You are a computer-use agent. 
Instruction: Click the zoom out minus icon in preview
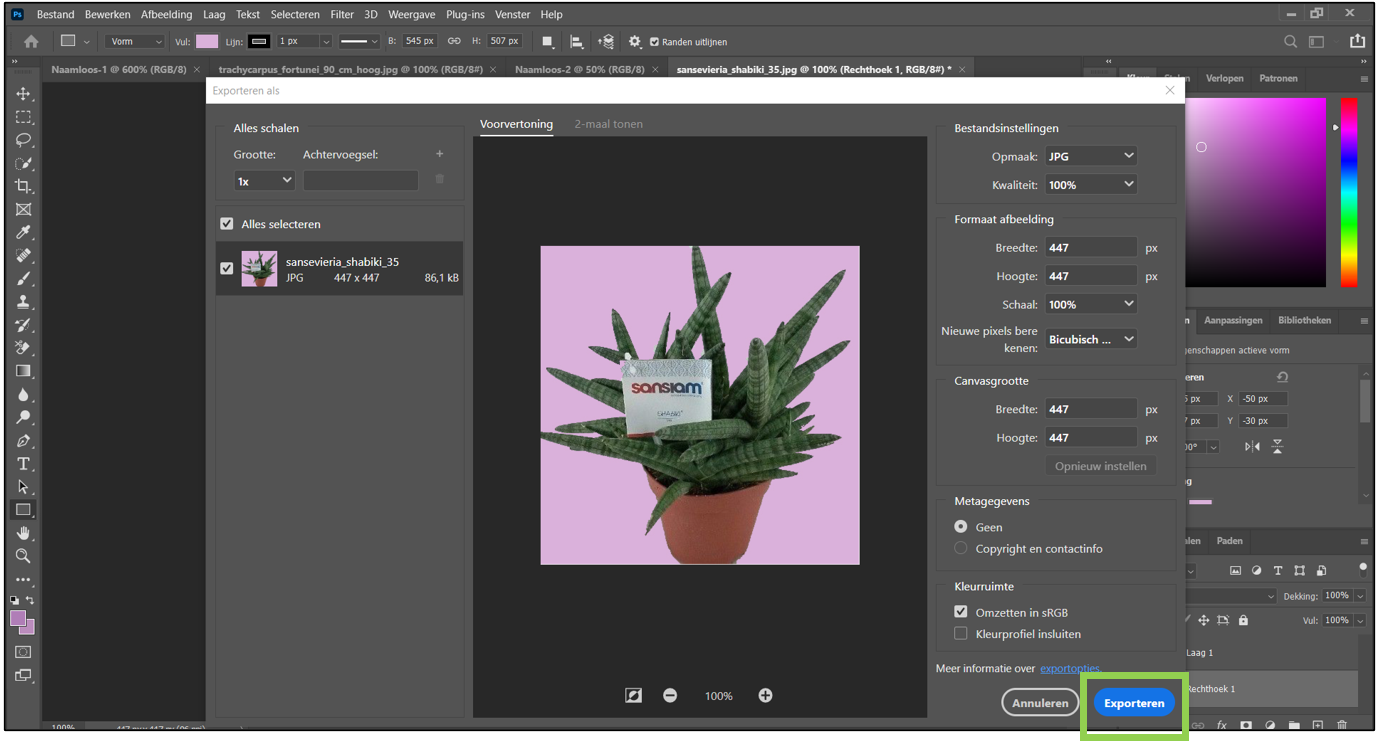click(x=670, y=696)
